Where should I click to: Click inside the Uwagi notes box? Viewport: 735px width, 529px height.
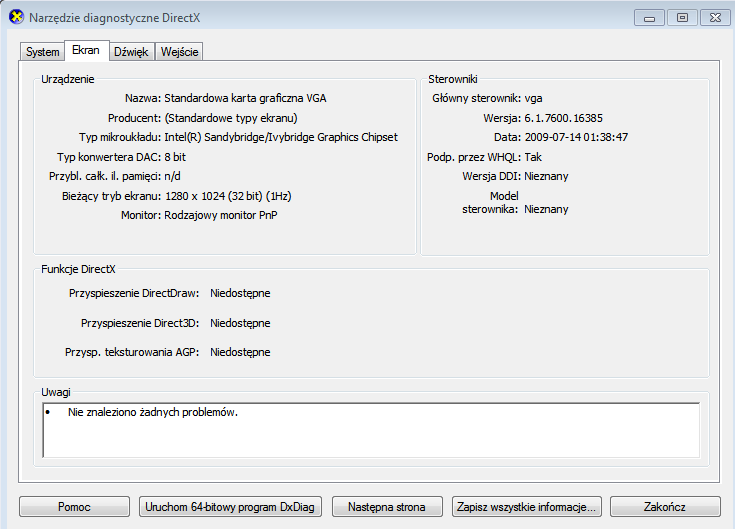click(371, 430)
